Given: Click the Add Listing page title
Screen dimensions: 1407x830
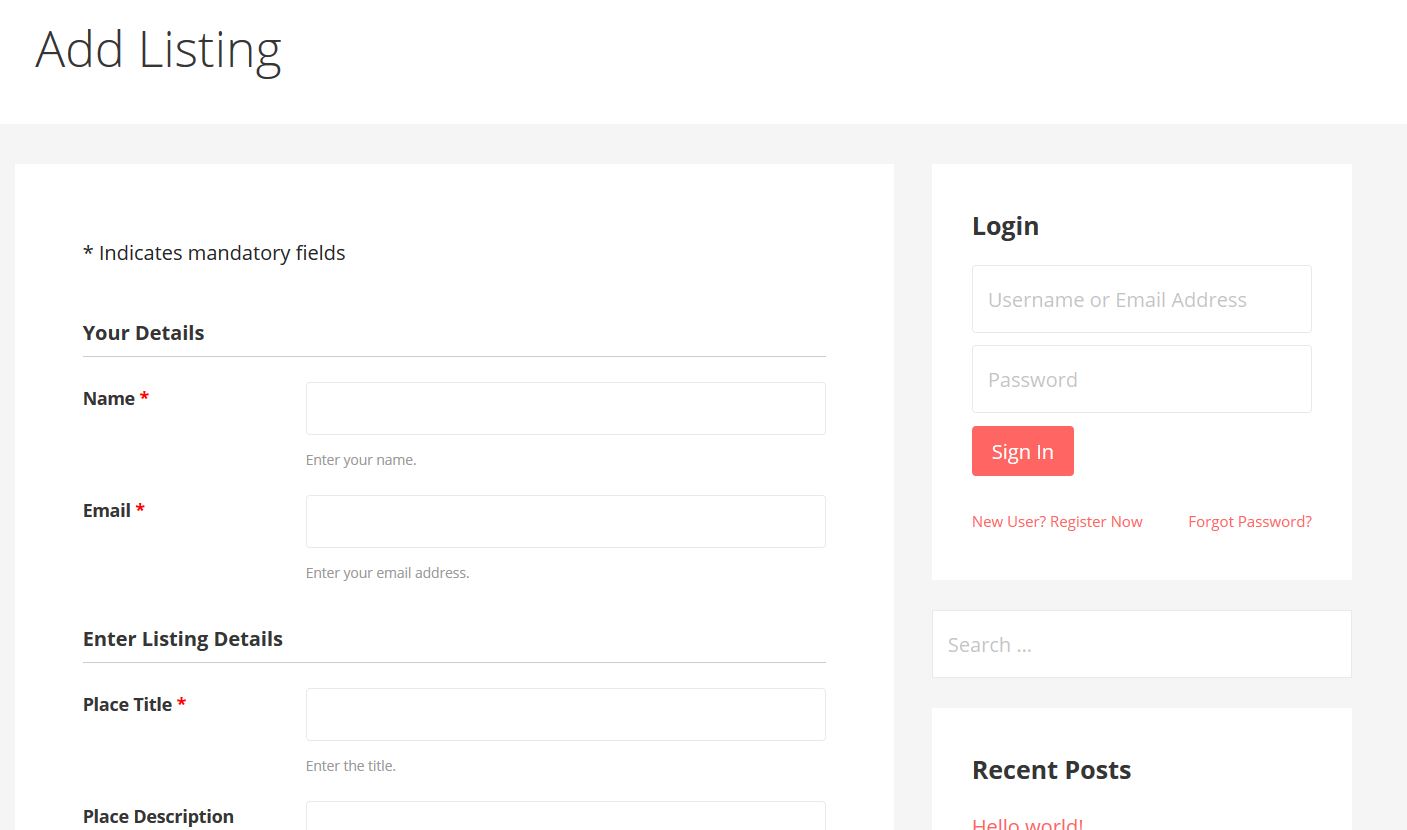Looking at the screenshot, I should [x=158, y=50].
